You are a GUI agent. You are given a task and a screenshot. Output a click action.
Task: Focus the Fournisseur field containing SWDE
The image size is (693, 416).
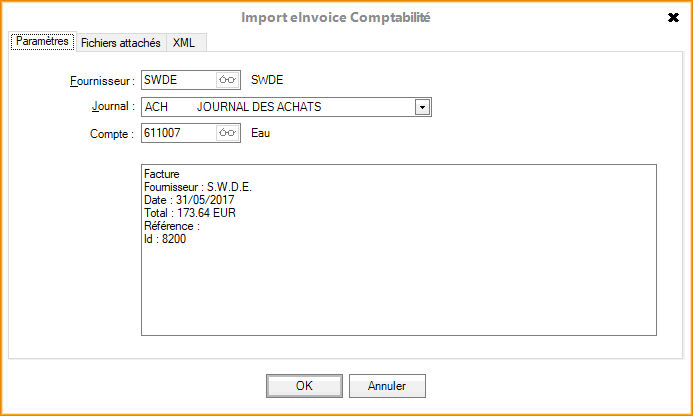177,80
